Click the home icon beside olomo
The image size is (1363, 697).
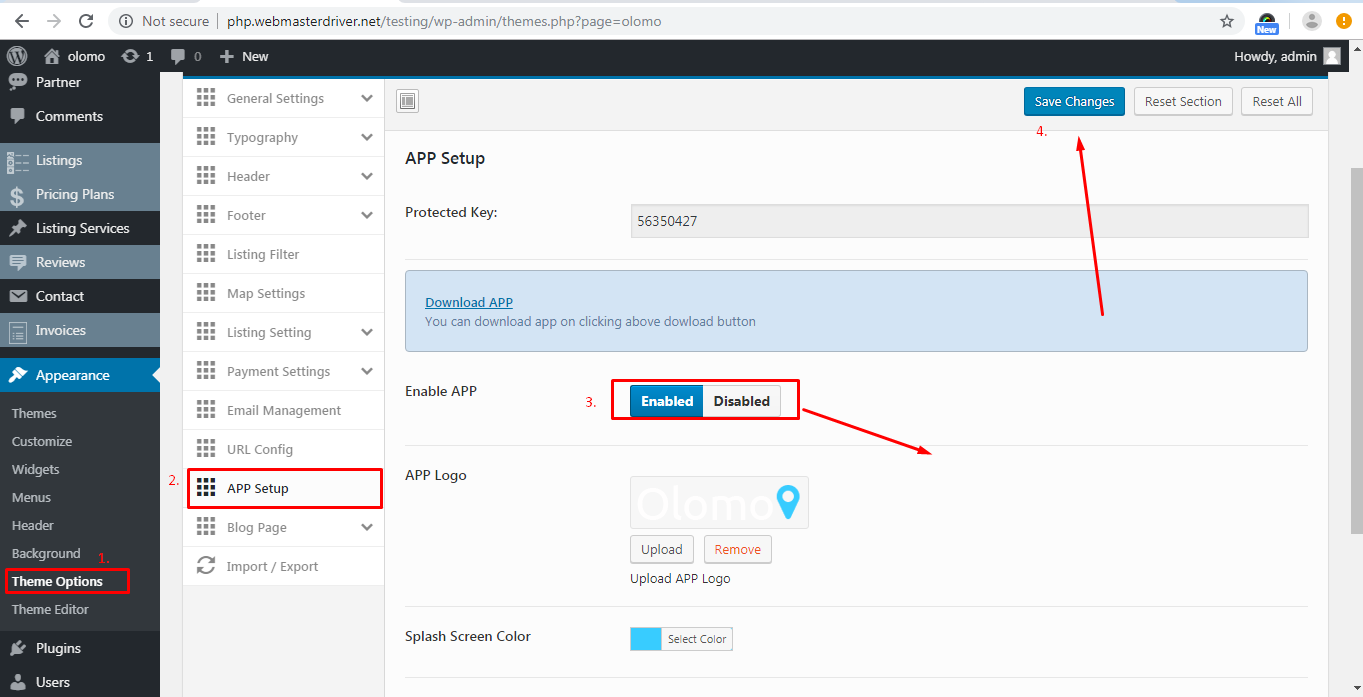point(52,57)
